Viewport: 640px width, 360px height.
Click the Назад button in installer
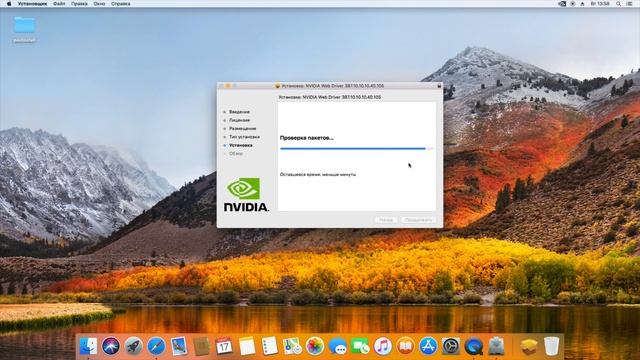386,220
